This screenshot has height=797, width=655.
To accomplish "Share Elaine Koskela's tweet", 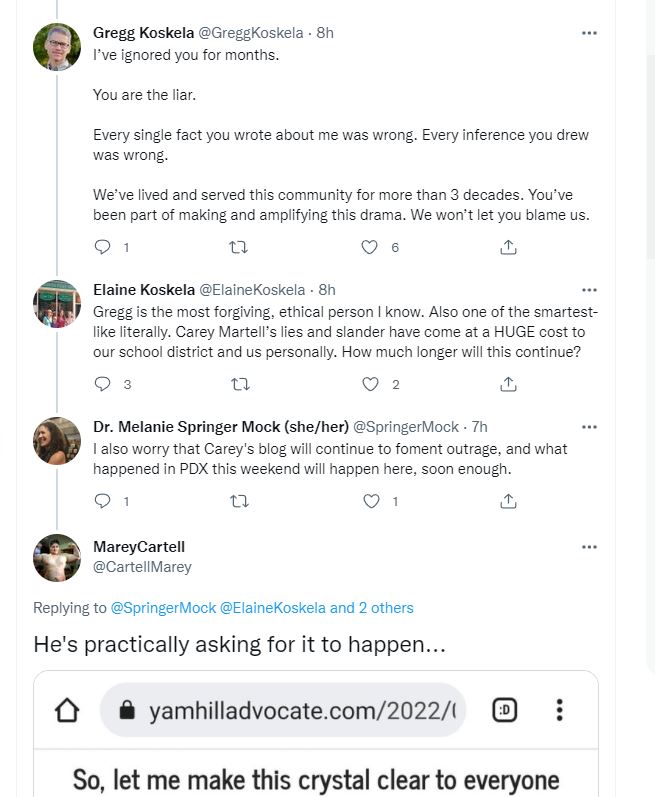I will click(x=508, y=384).
